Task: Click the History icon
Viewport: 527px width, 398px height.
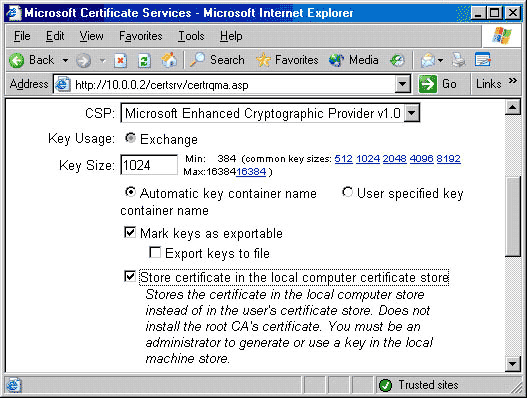Action: coord(397,61)
